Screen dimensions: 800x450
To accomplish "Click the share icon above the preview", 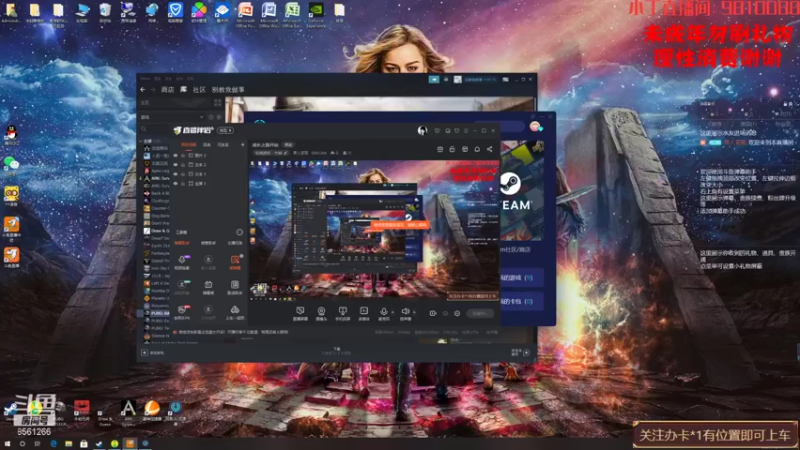I will tap(490, 149).
